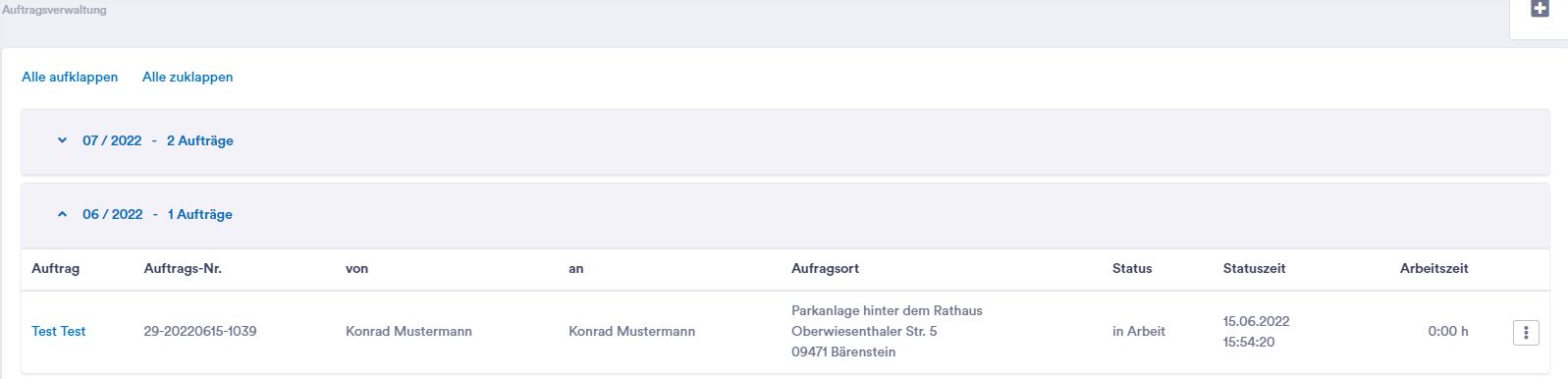The height and width of the screenshot is (379, 1568).
Task: Sort by Status column header
Action: pyautogui.click(x=1132, y=268)
